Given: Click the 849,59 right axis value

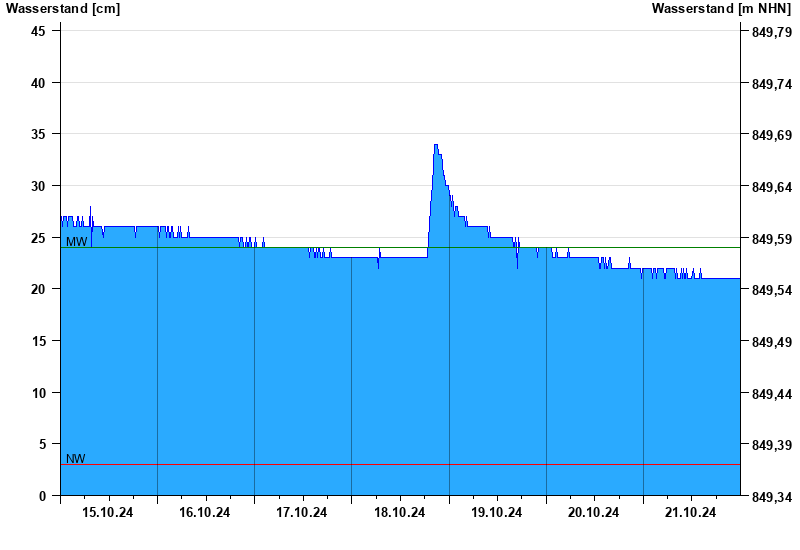Looking at the screenshot, I should coord(772,239).
